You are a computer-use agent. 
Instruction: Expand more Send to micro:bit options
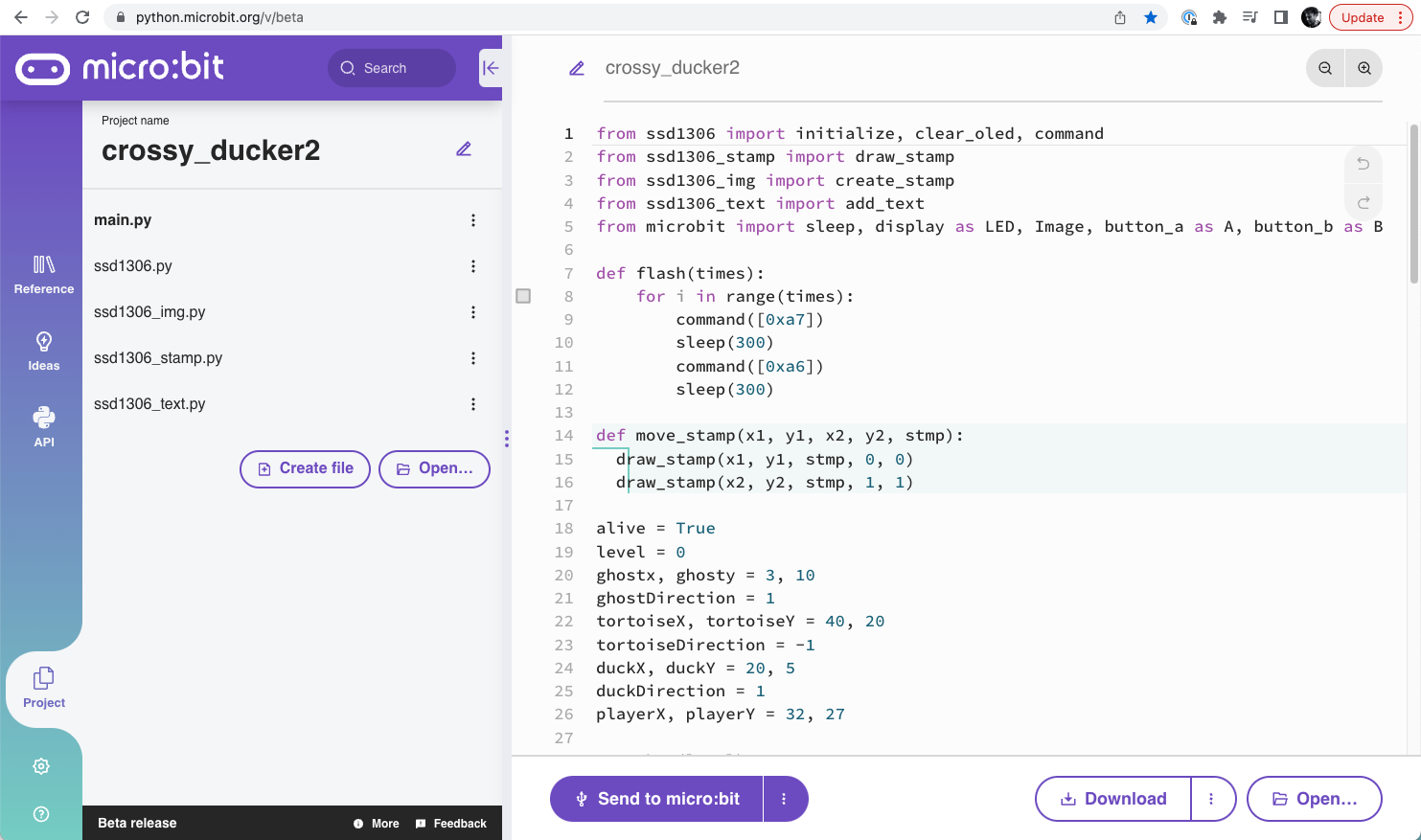click(784, 799)
